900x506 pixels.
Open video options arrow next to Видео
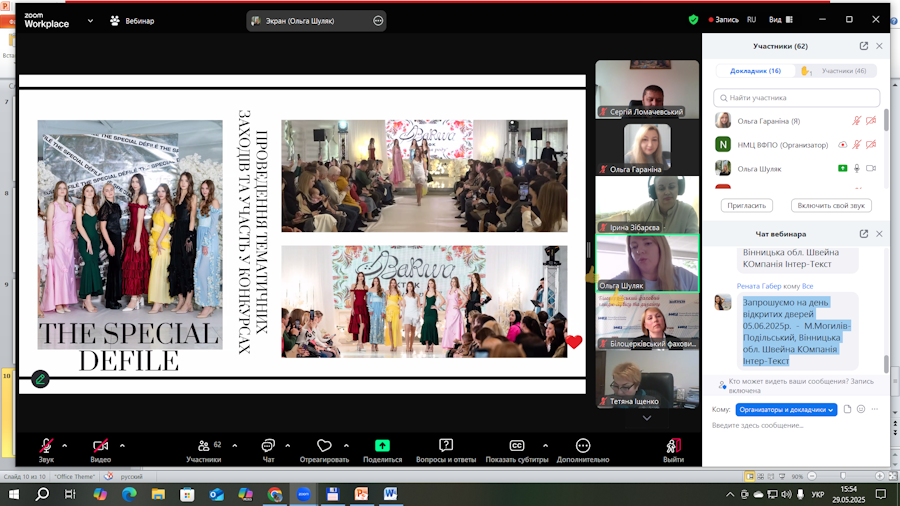[122, 446]
